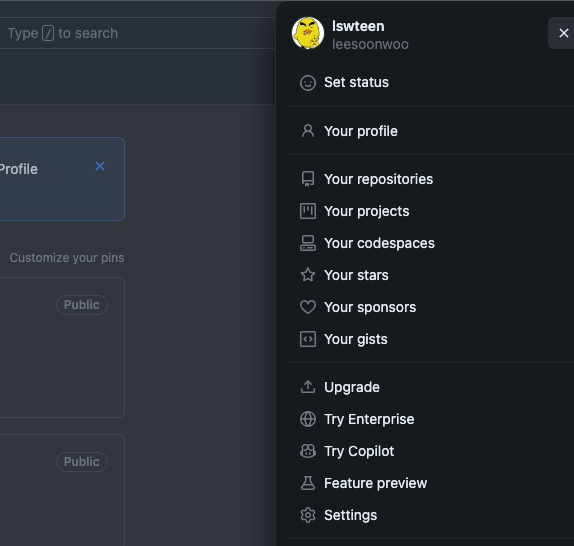Focus the Type / to search field
The width and height of the screenshot is (574, 546).
pyautogui.click(x=137, y=33)
